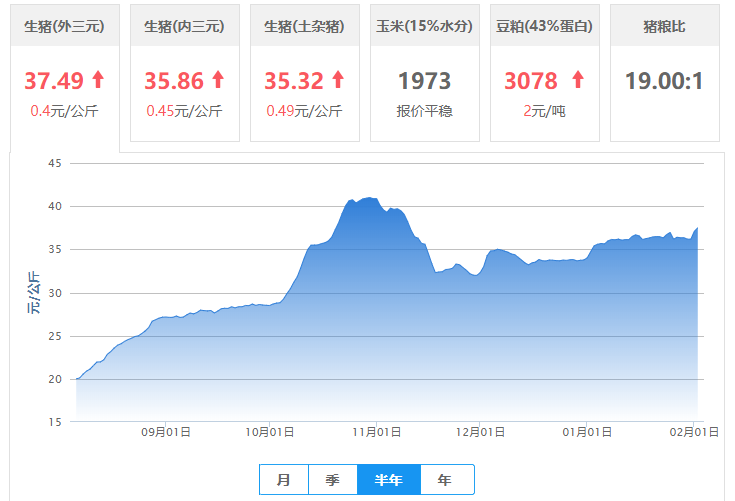Click the 10月01日 axis label

(270, 432)
